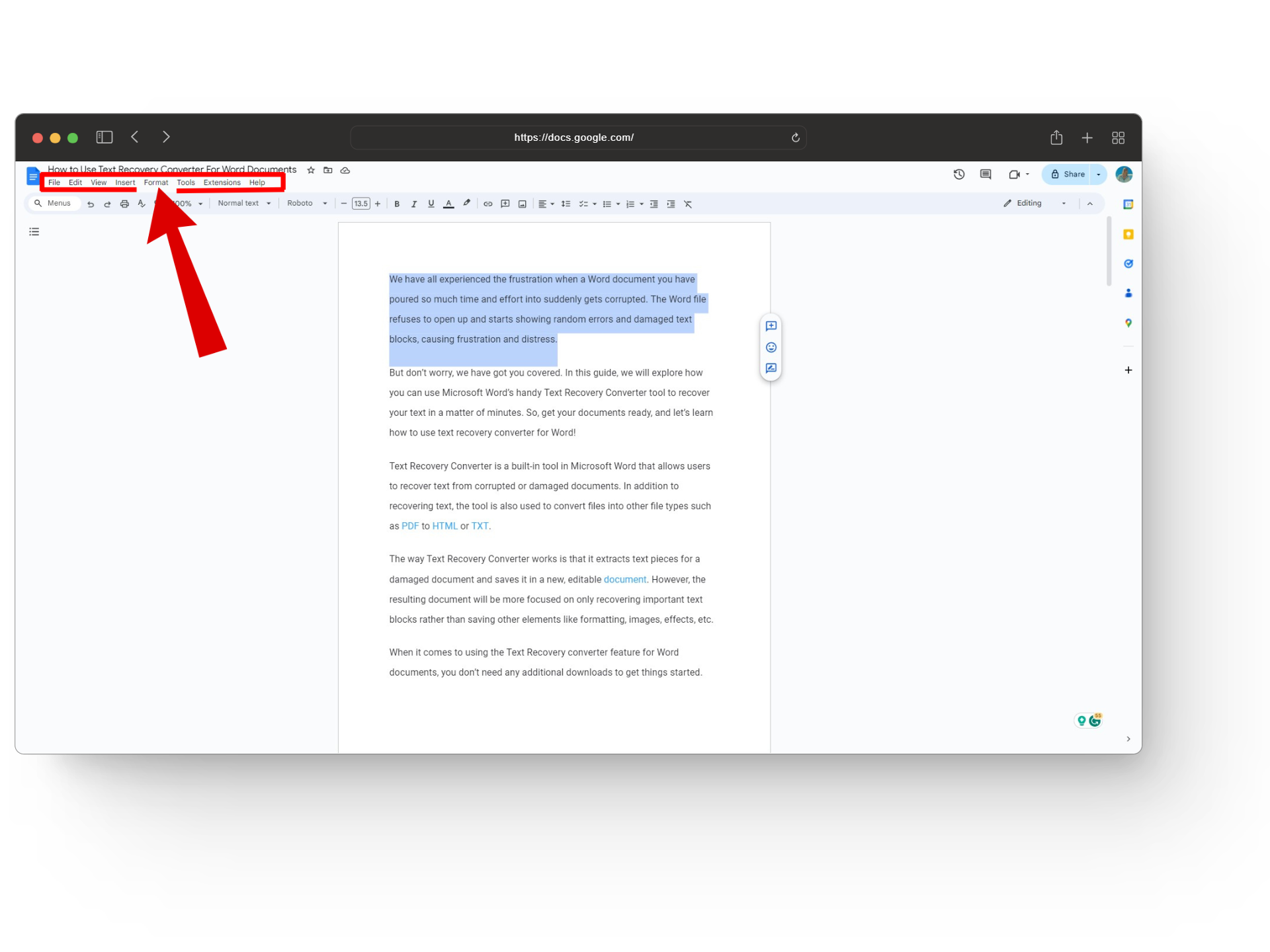Click Suggest edits icon beside page
Viewport: 1270px width, 952px height.
(x=771, y=368)
